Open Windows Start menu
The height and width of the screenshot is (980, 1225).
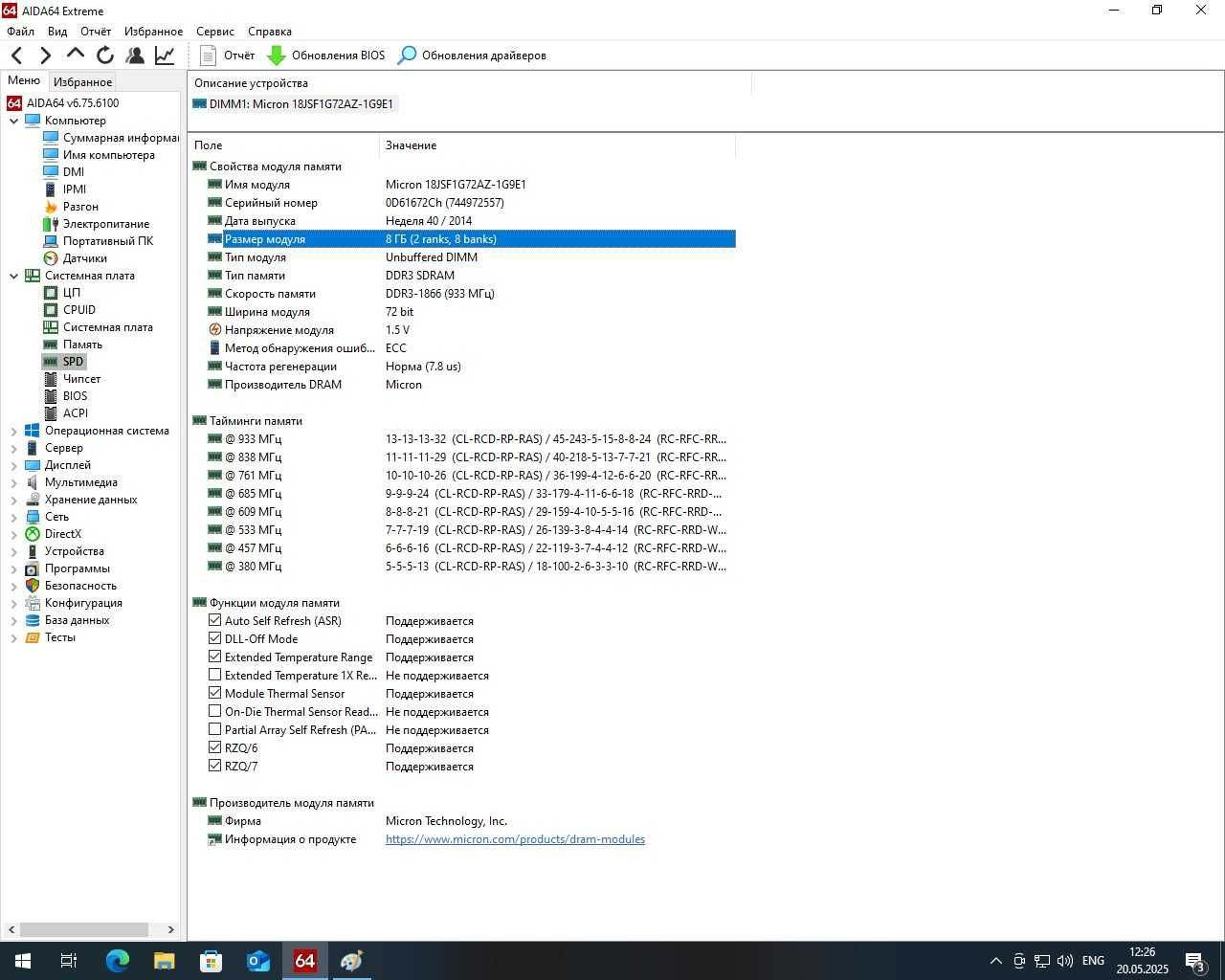22,961
